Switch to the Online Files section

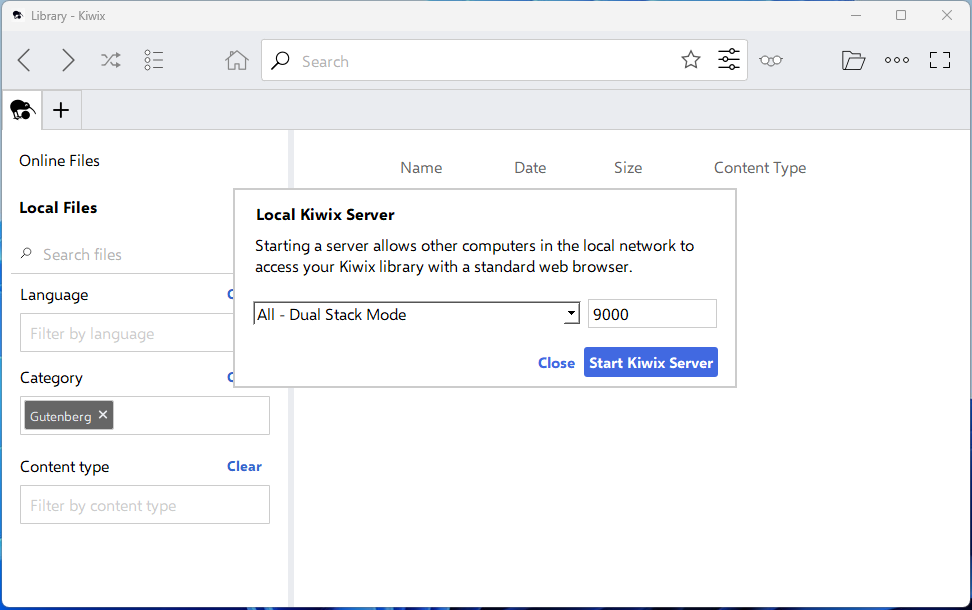(60, 160)
